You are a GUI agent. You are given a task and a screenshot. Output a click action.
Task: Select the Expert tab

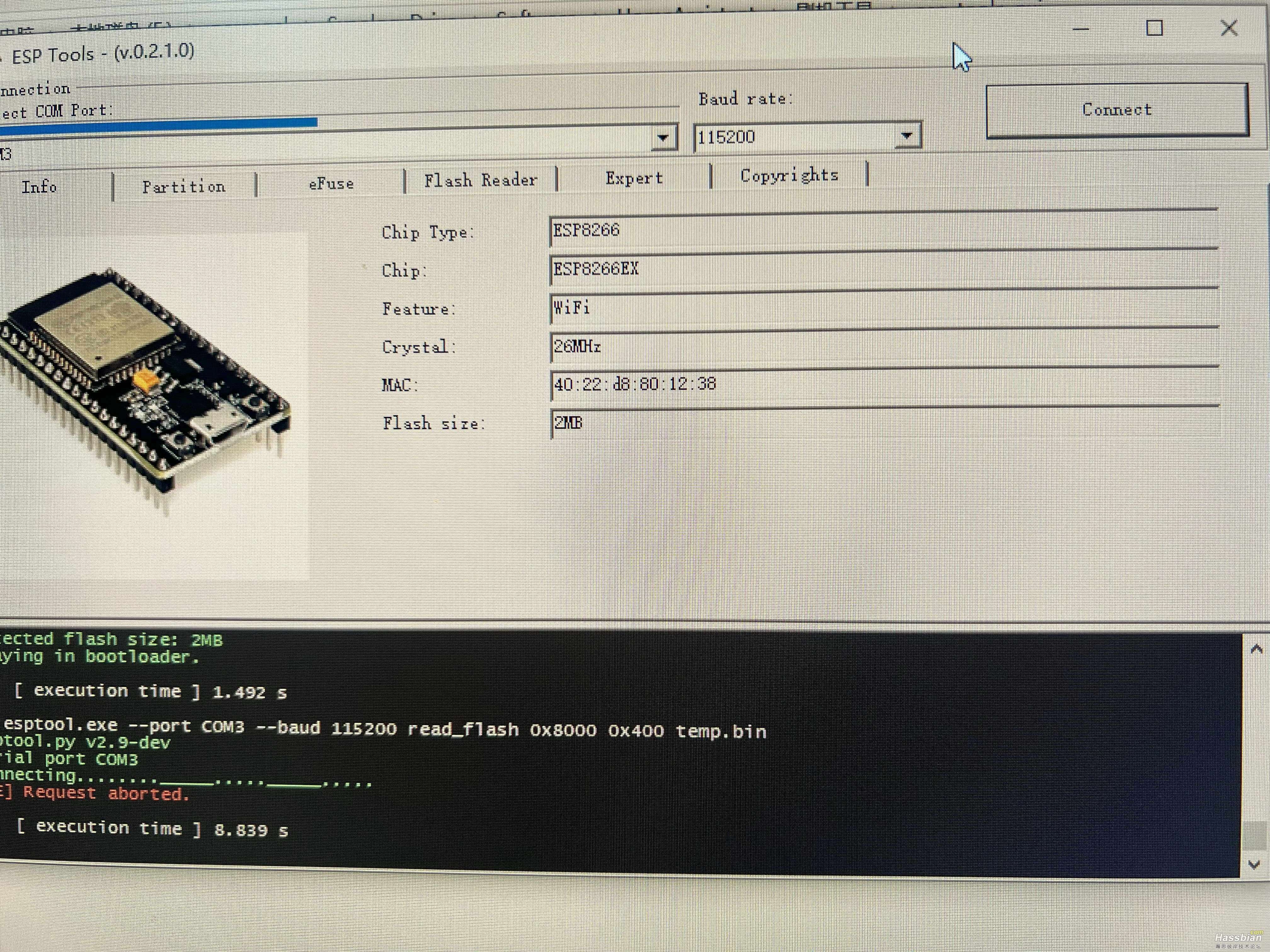[x=634, y=178]
